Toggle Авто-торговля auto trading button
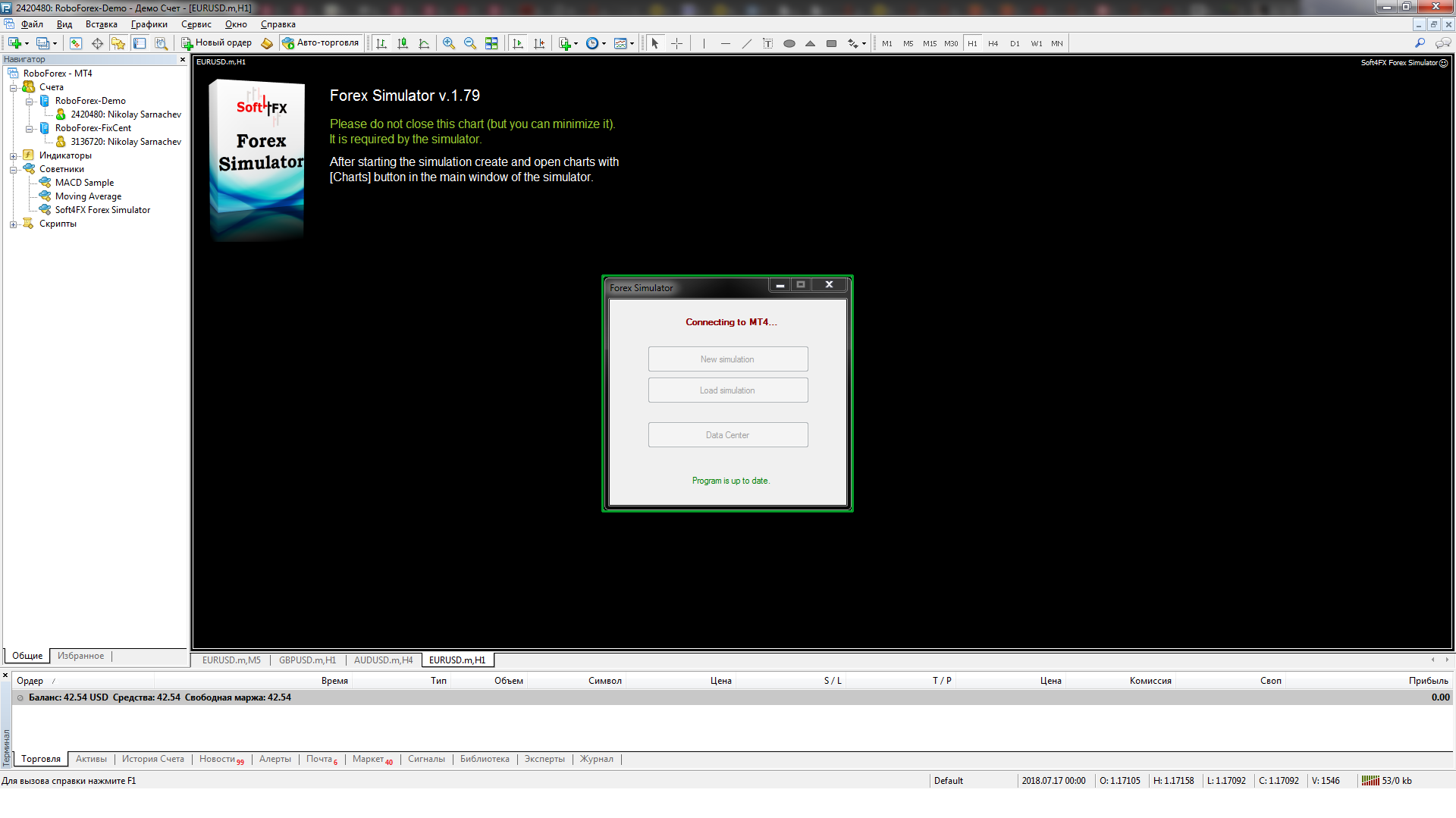This screenshot has height=818, width=1456. point(321,43)
